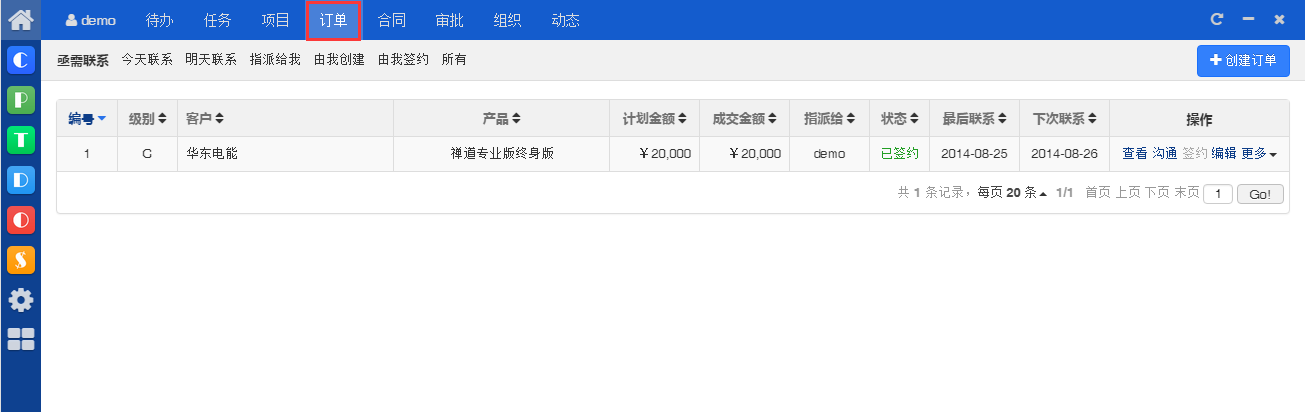This screenshot has width=1305, height=412.
Task: Click the refresh icon in top bar
Action: 1217,19
